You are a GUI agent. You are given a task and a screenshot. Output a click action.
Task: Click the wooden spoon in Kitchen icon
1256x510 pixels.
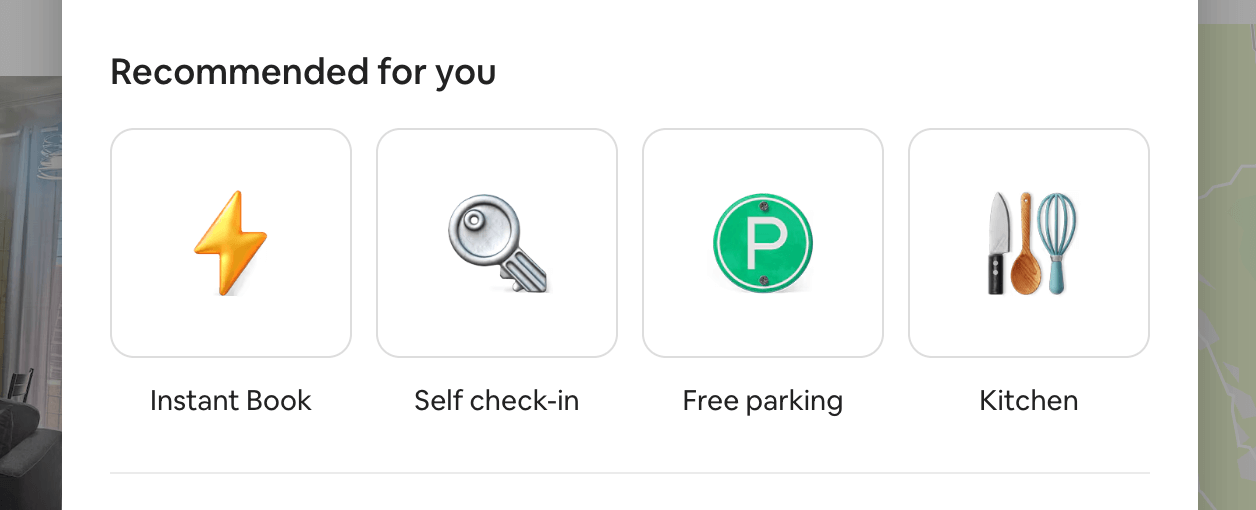1025,245
